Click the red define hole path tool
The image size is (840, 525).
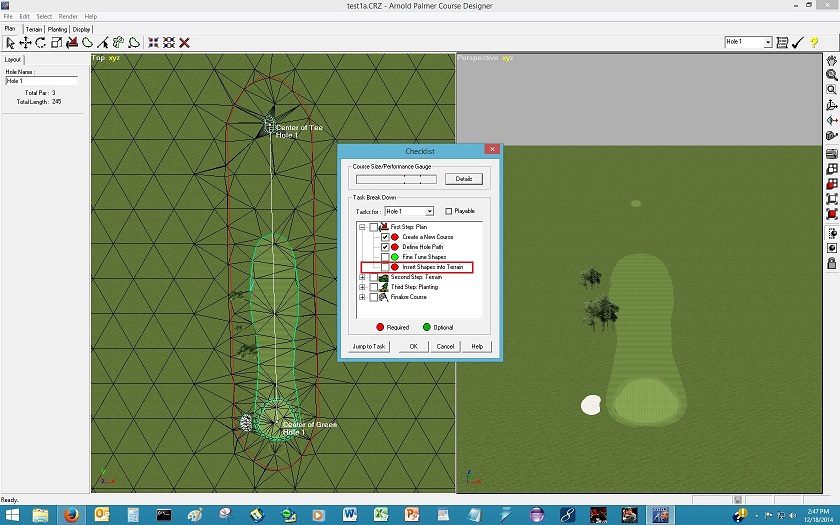(72, 43)
